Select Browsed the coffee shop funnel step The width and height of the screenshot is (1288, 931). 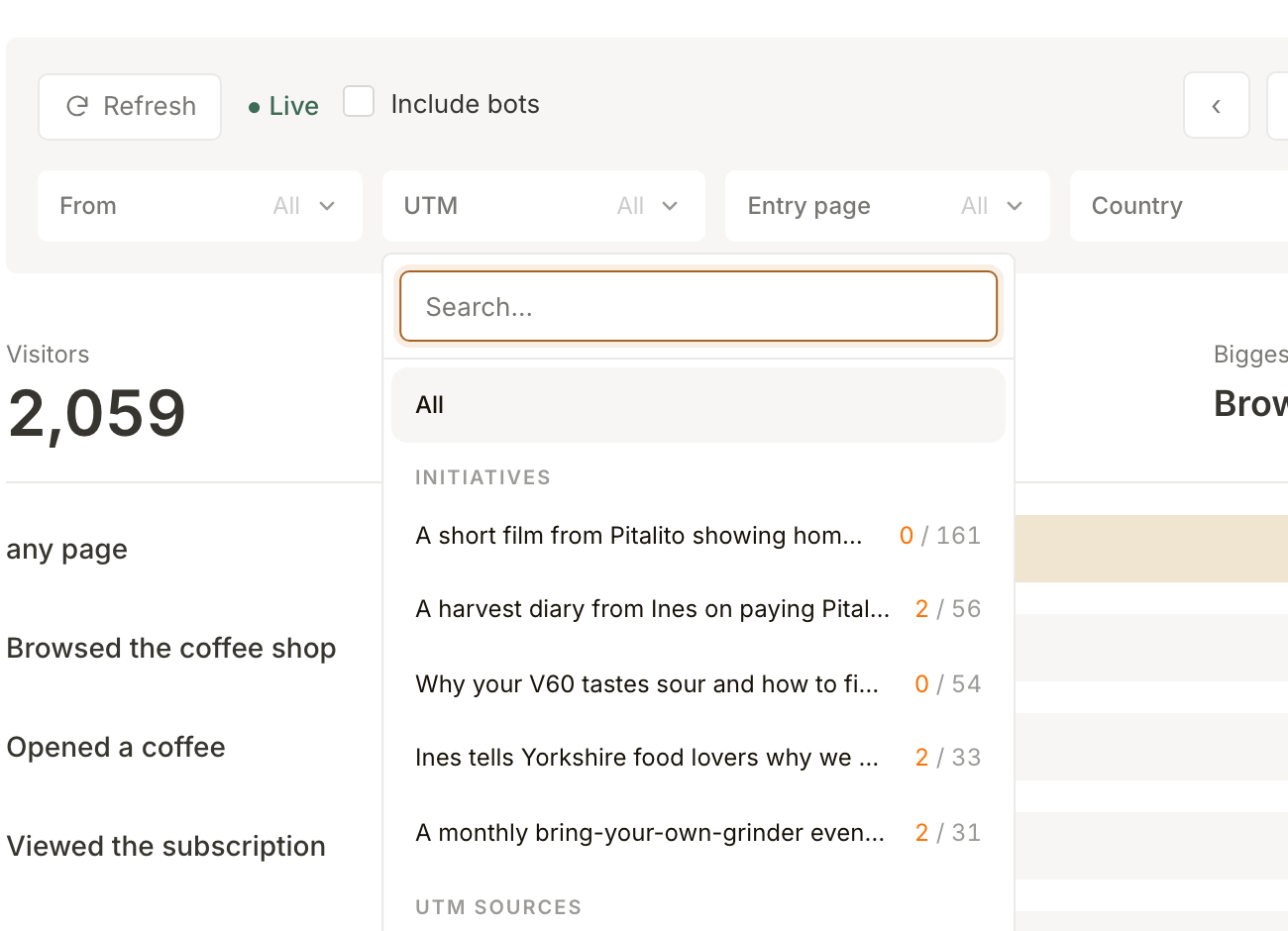click(171, 648)
